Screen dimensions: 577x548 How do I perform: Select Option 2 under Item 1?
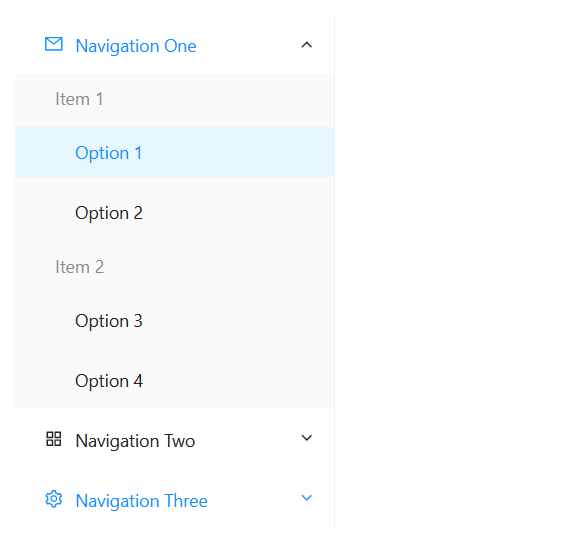click(x=109, y=213)
